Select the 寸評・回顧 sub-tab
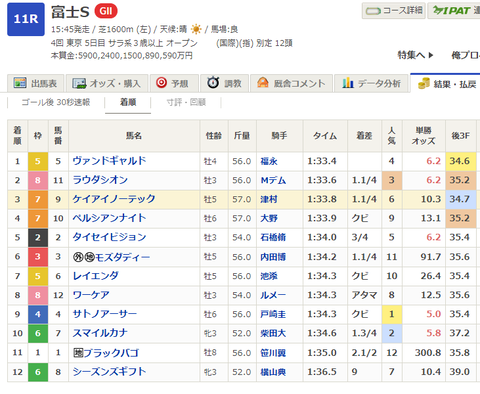 point(186,102)
